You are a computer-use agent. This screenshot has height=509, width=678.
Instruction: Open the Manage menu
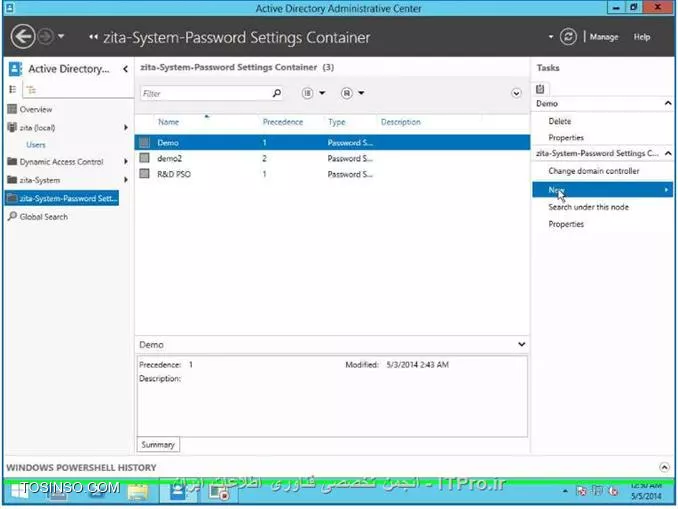(x=604, y=37)
